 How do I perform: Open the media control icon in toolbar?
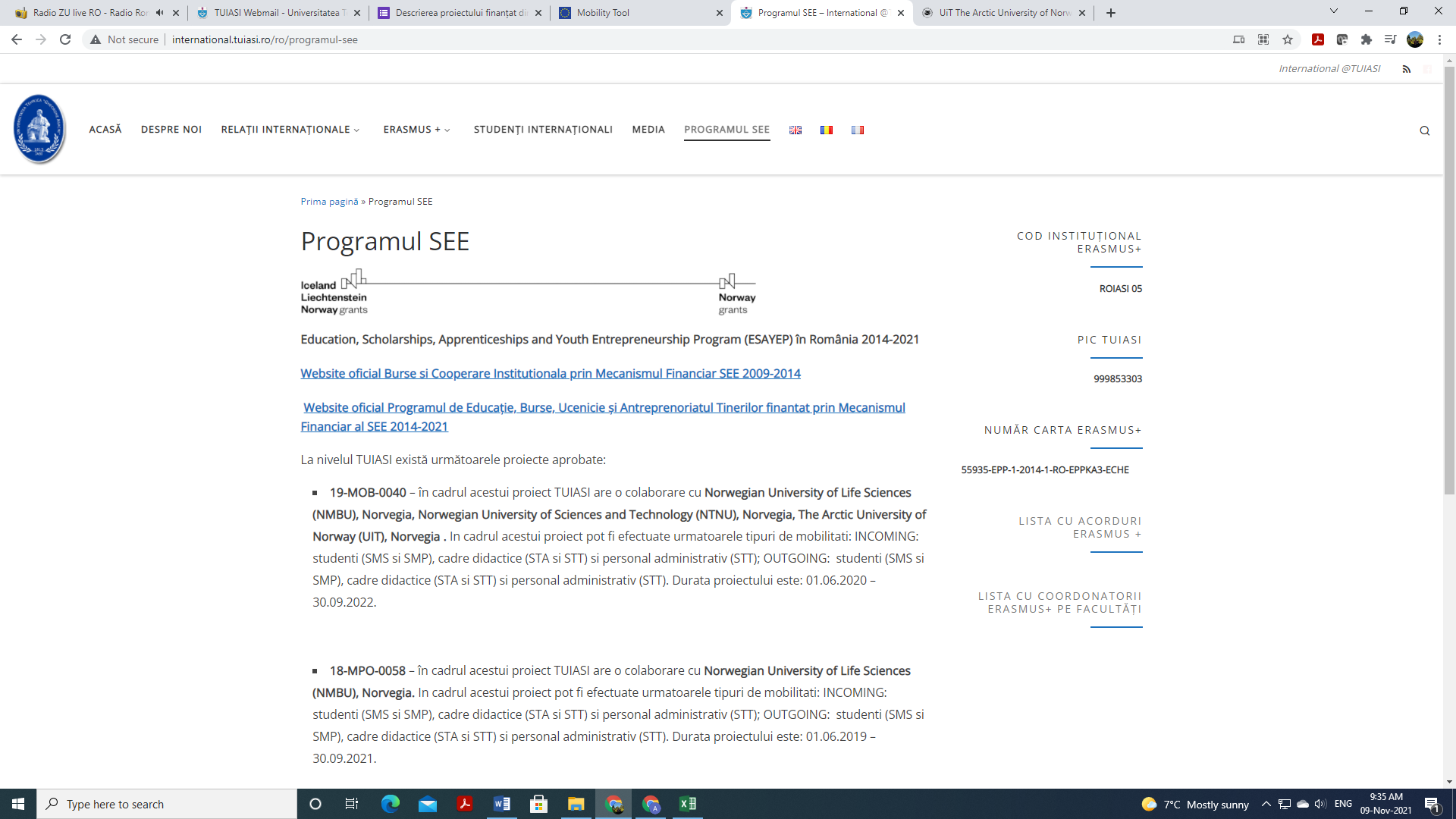[1390, 39]
